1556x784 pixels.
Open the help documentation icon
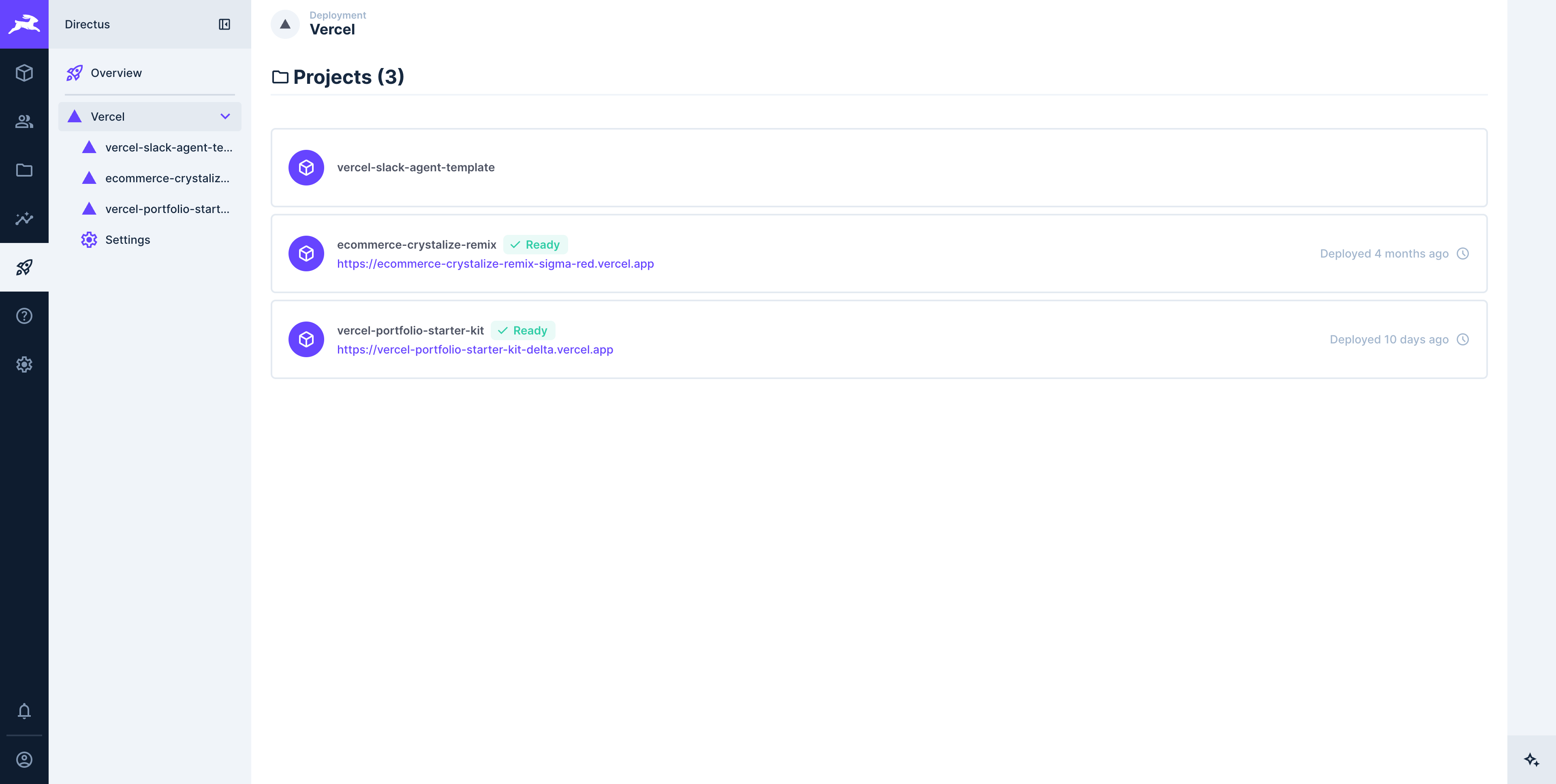tap(24, 315)
